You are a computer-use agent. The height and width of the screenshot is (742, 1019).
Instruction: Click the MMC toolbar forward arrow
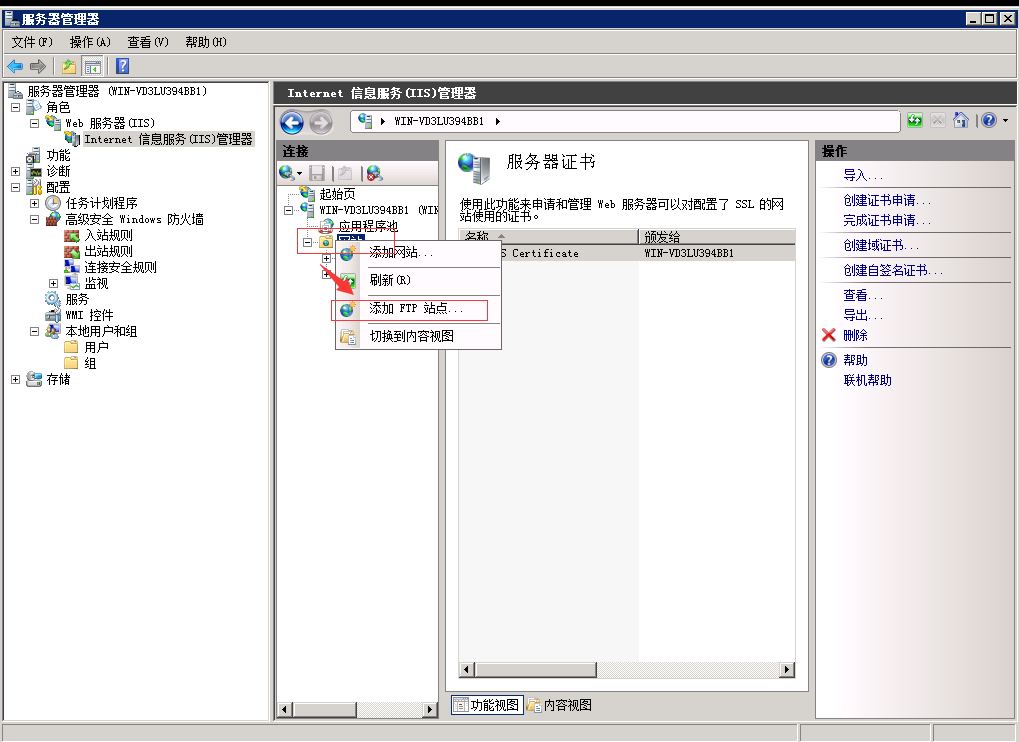click(38, 66)
